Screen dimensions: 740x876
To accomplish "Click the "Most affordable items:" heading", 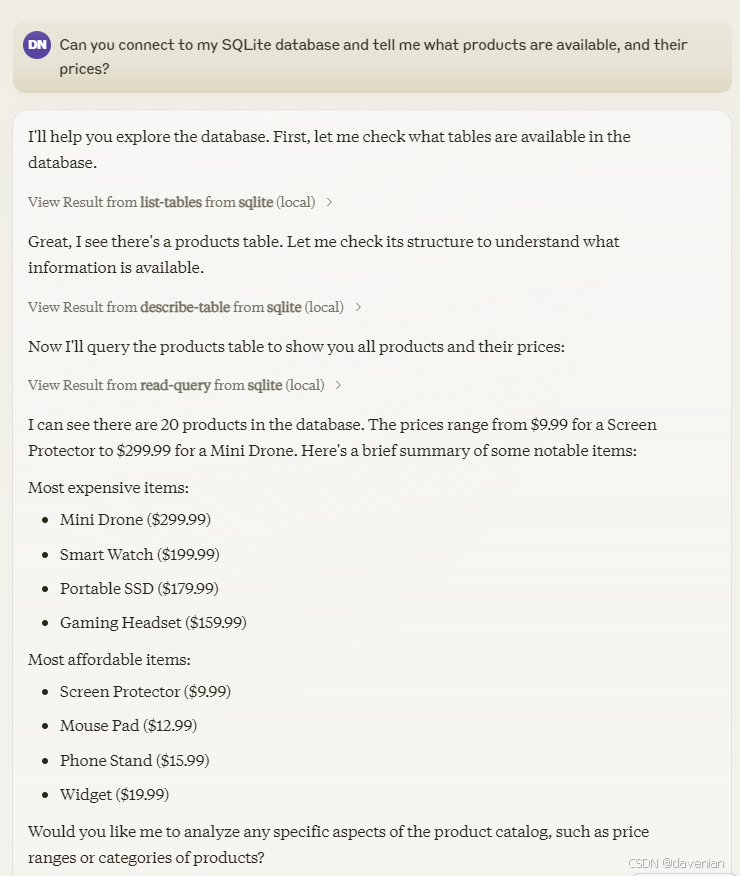I will pyautogui.click(x=109, y=659).
